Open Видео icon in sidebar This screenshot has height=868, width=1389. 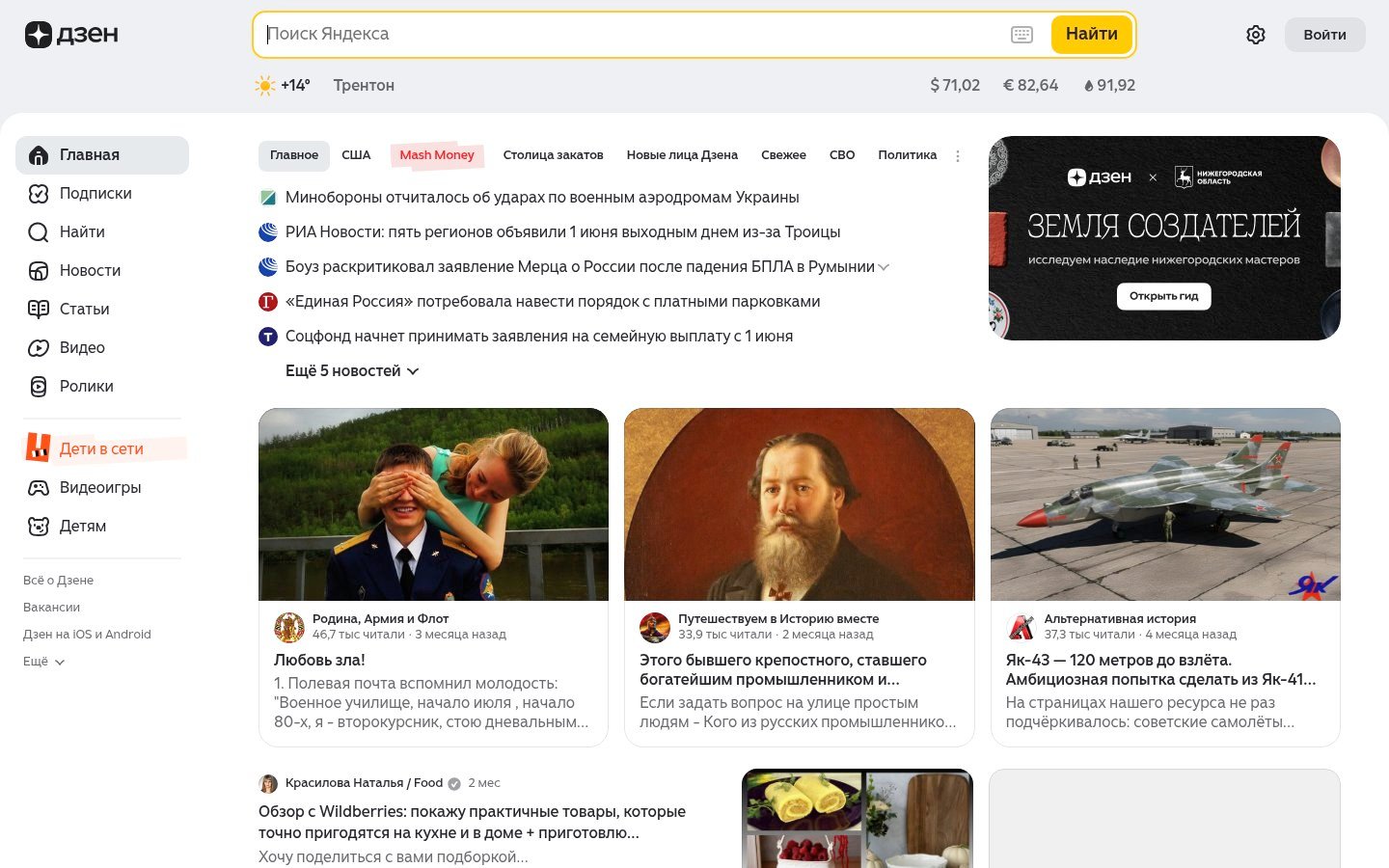click(39, 348)
